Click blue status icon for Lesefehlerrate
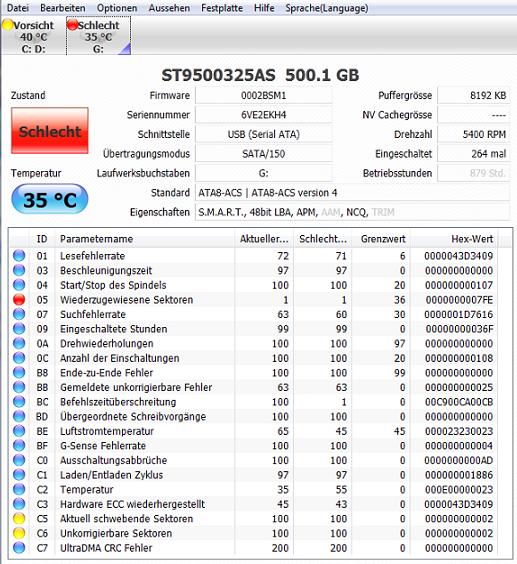Image resolution: width=517 pixels, height=564 pixels. [x=19, y=255]
